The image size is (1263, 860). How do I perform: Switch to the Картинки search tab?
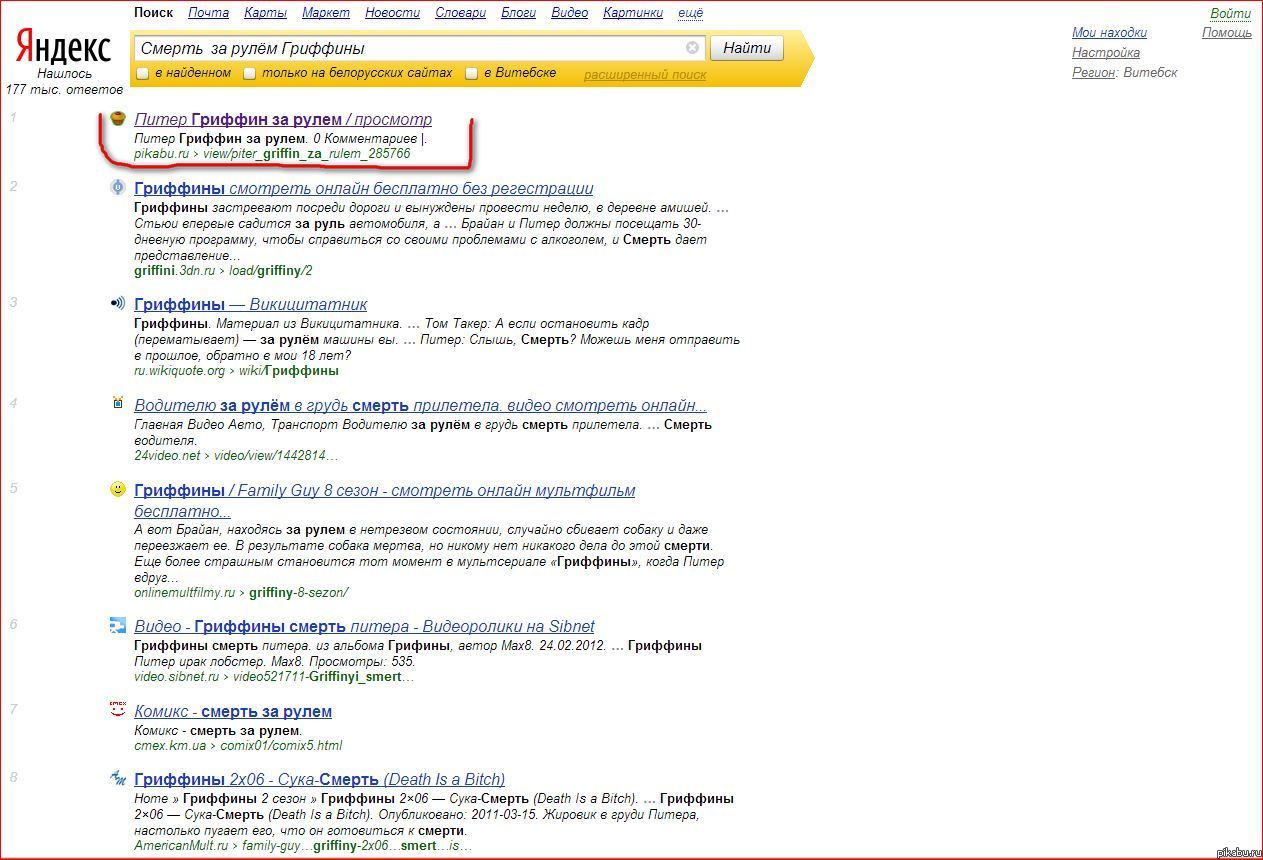click(x=633, y=13)
